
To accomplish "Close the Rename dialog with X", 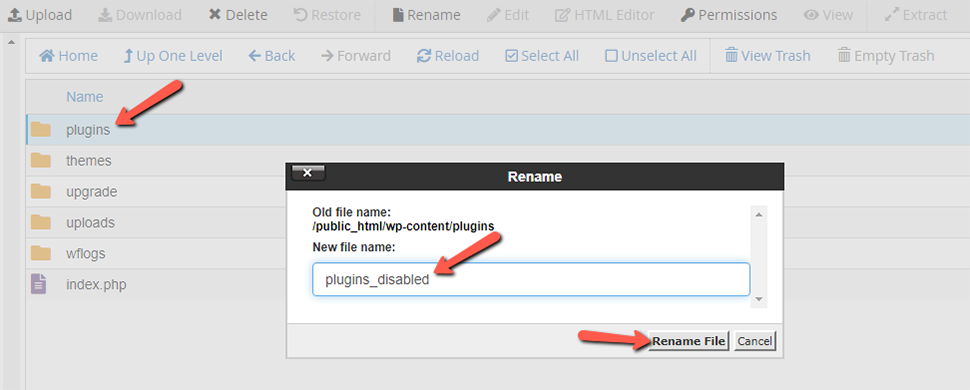I will tap(308, 173).
